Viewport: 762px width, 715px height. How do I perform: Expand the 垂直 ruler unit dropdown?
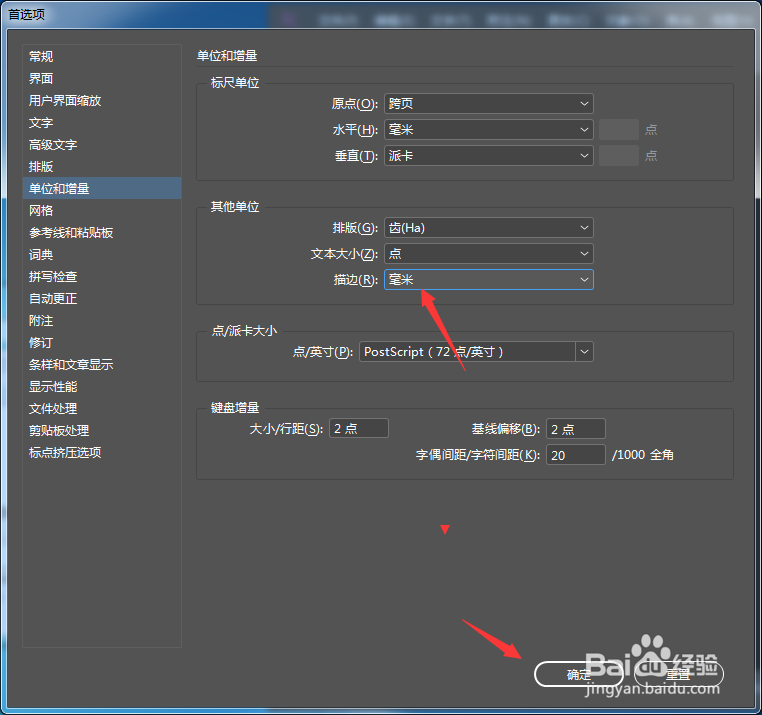488,156
